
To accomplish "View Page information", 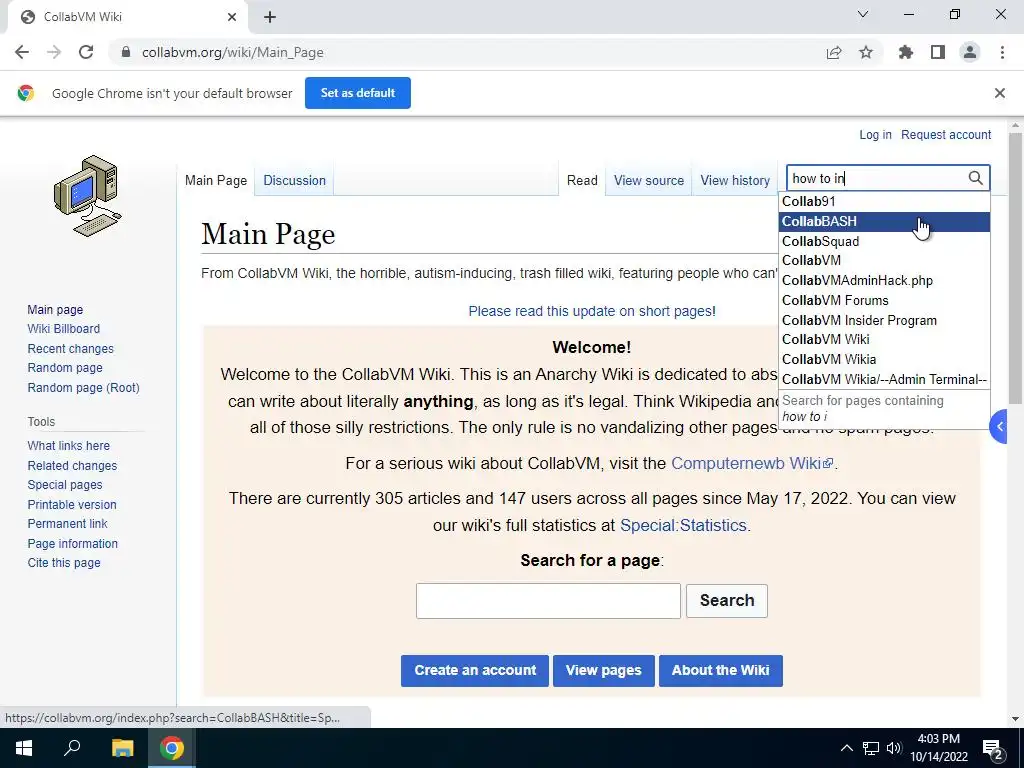I will pos(72,543).
